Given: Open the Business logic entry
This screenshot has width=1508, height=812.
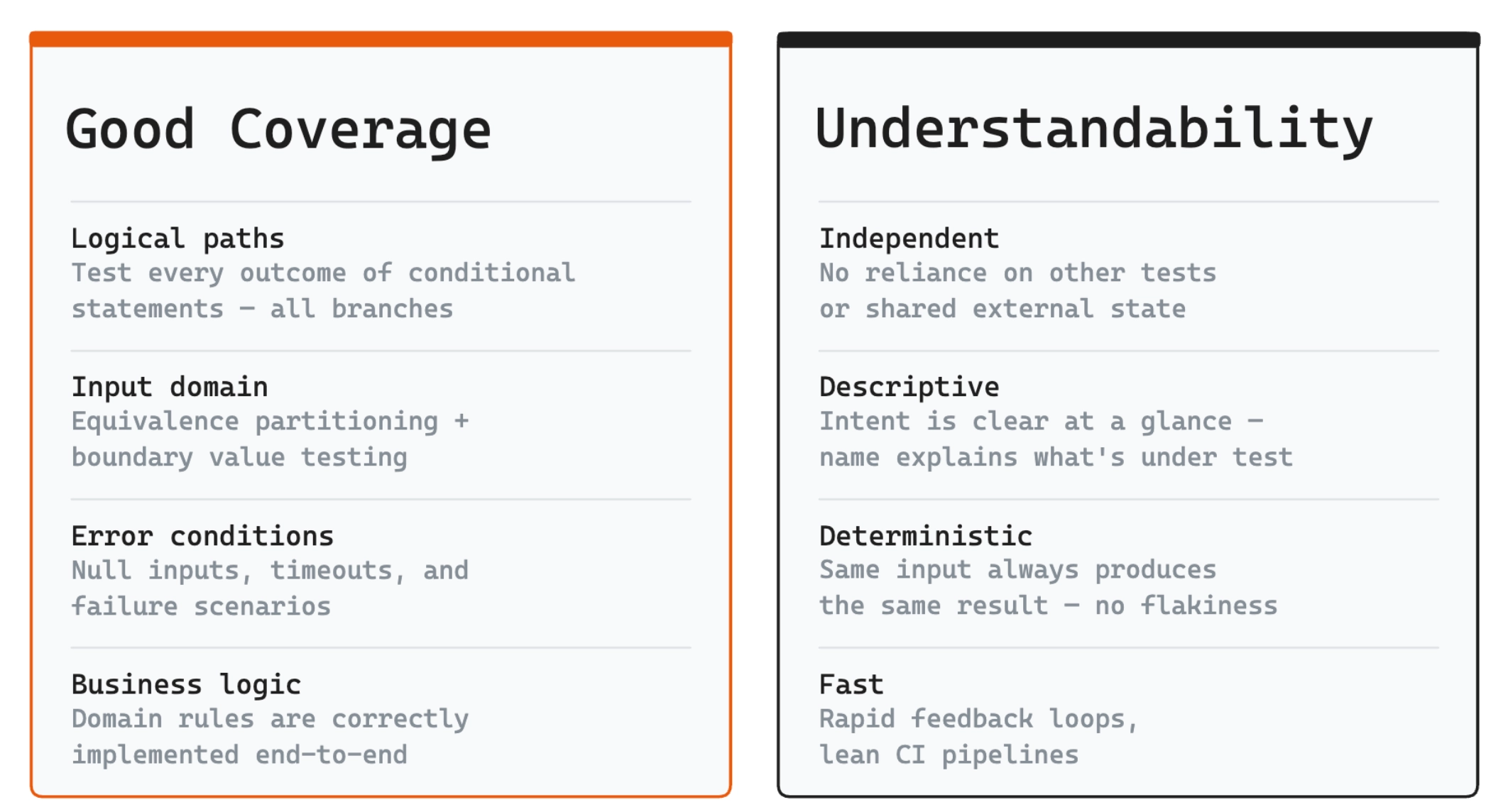Looking at the screenshot, I should pyautogui.click(x=186, y=685).
